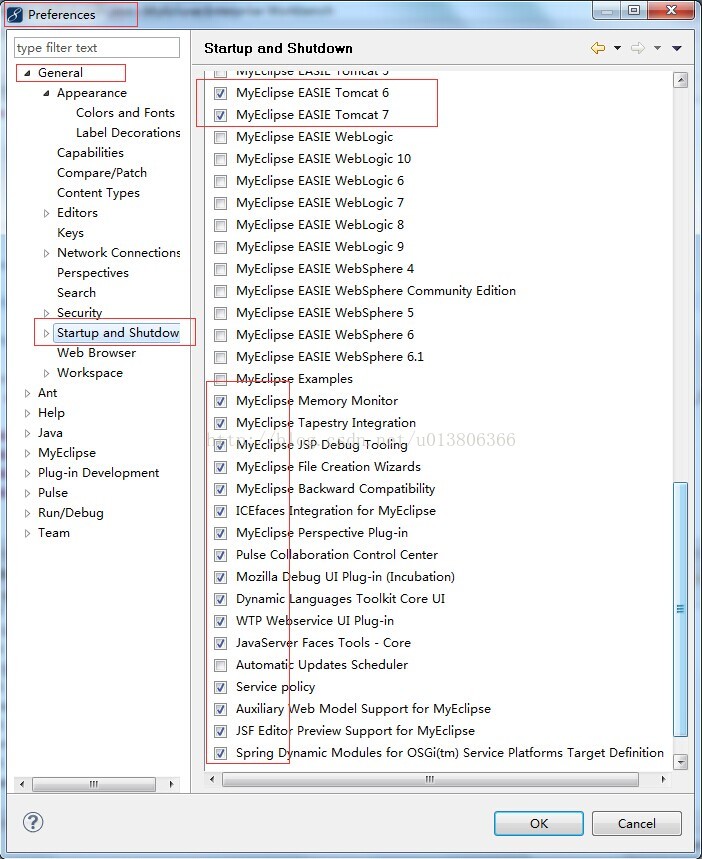Click the help question mark icon
Image resolution: width=702 pixels, height=859 pixels.
33,822
